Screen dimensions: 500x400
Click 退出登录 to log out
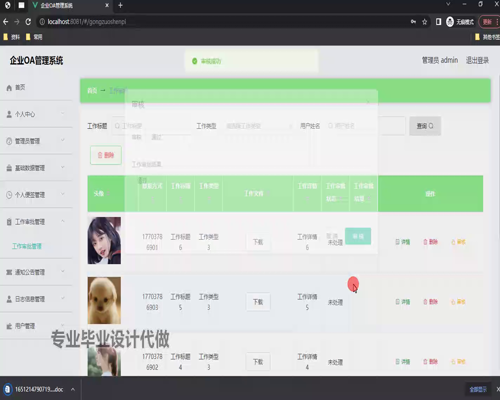[477, 60]
